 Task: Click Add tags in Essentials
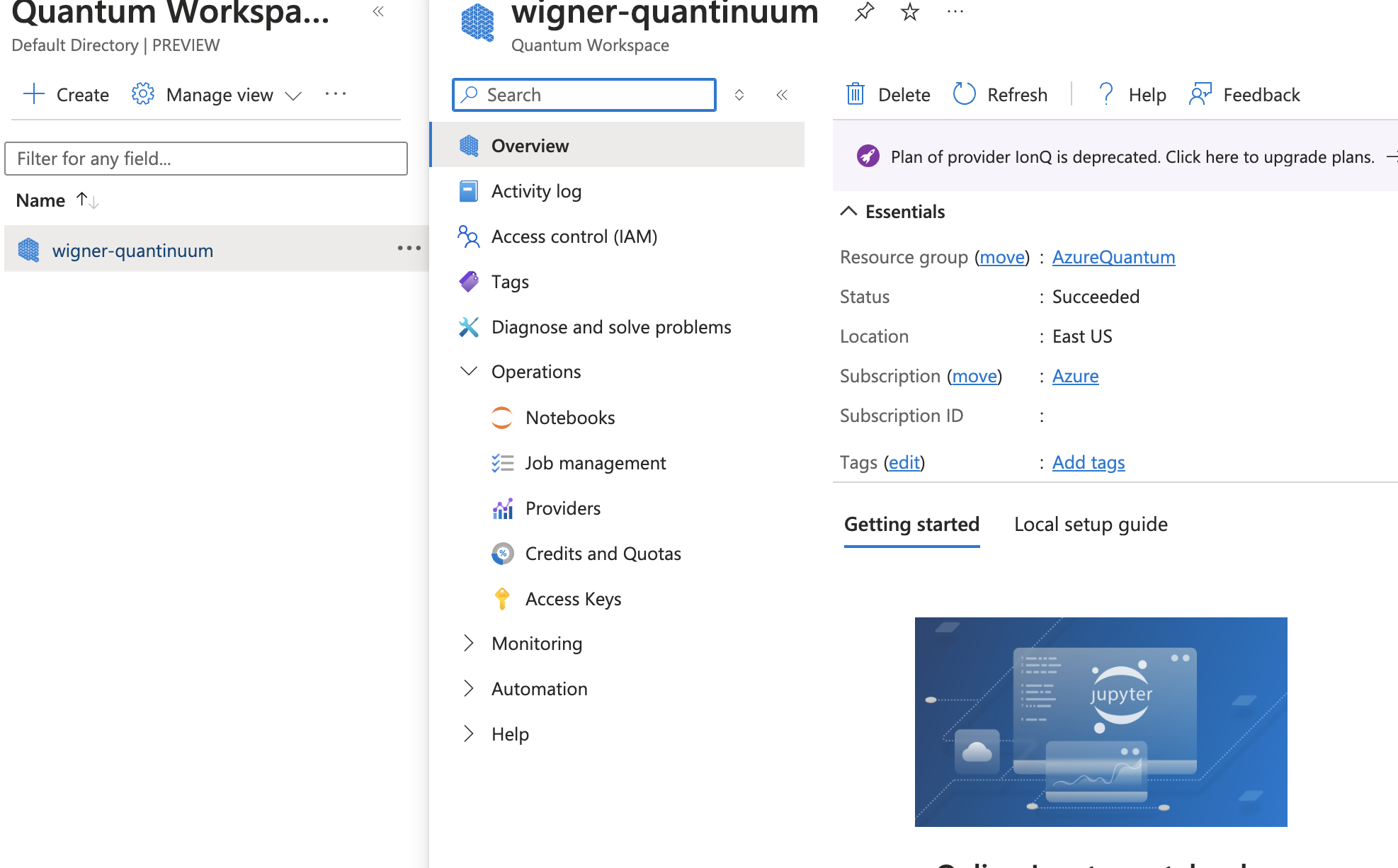[1088, 462]
